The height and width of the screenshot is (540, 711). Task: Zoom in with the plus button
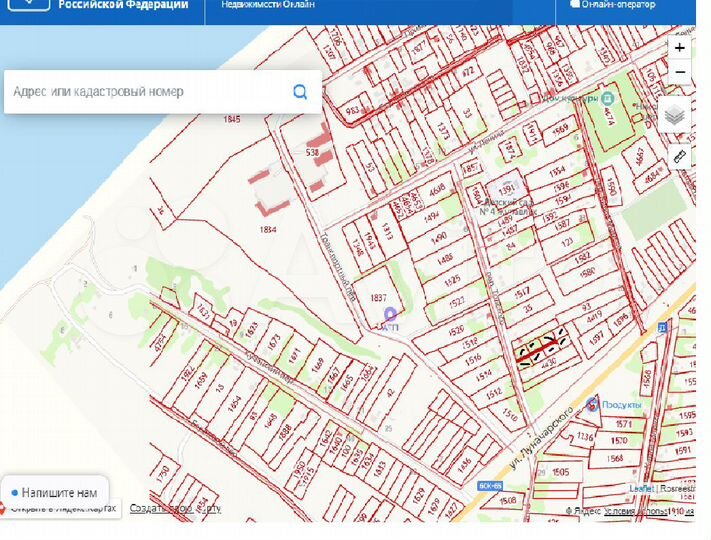[680, 47]
